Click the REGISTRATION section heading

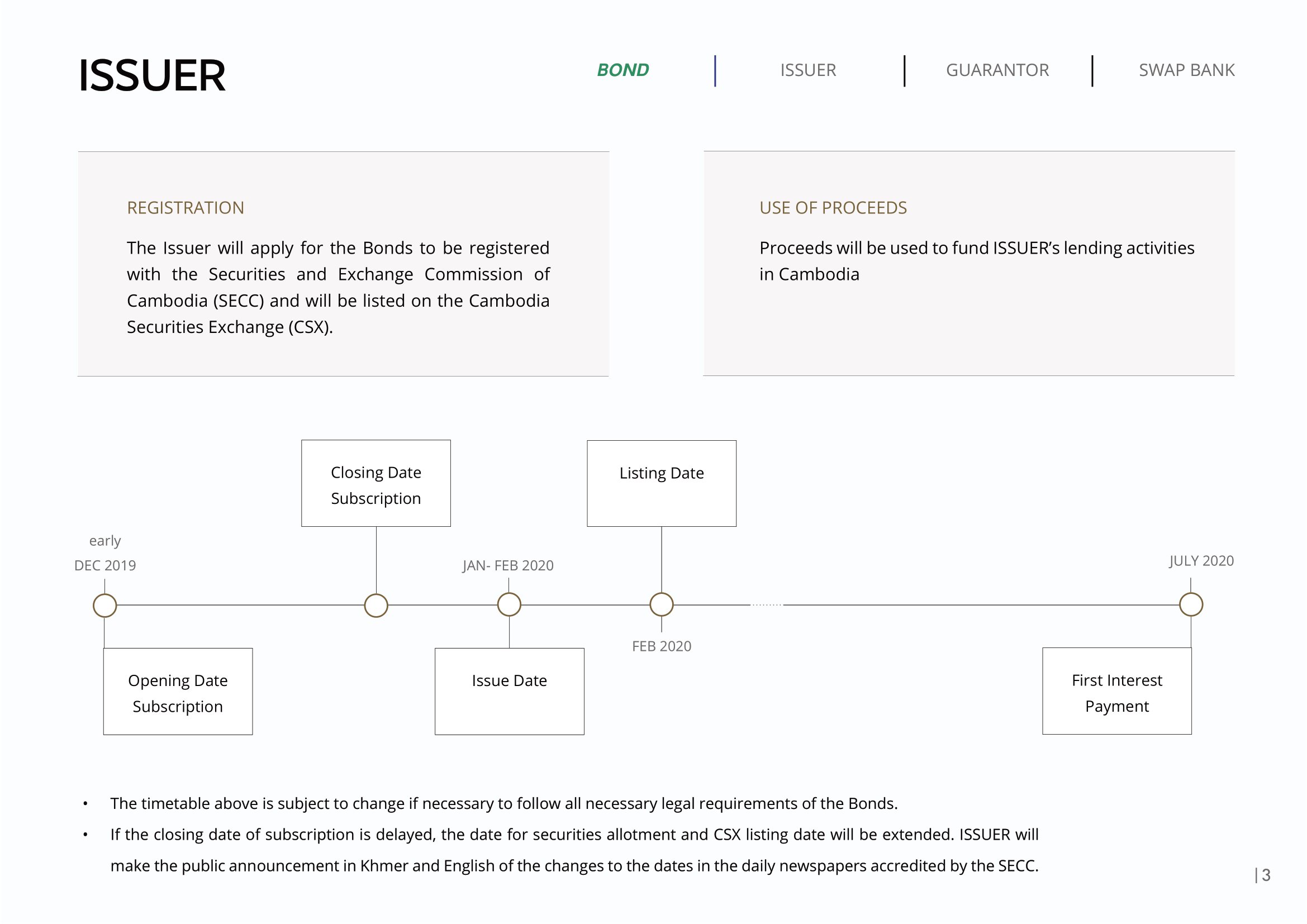[x=185, y=208]
